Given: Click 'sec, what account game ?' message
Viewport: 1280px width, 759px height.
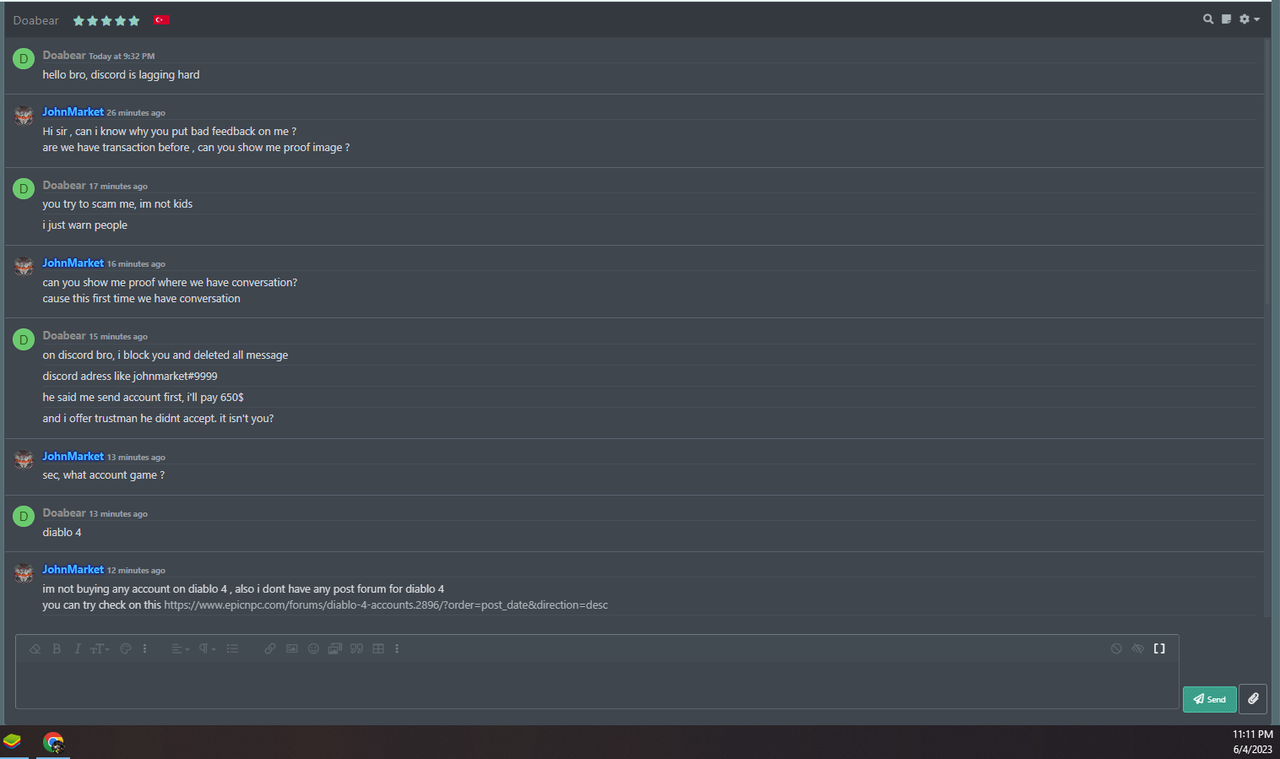Looking at the screenshot, I should 103,475.
